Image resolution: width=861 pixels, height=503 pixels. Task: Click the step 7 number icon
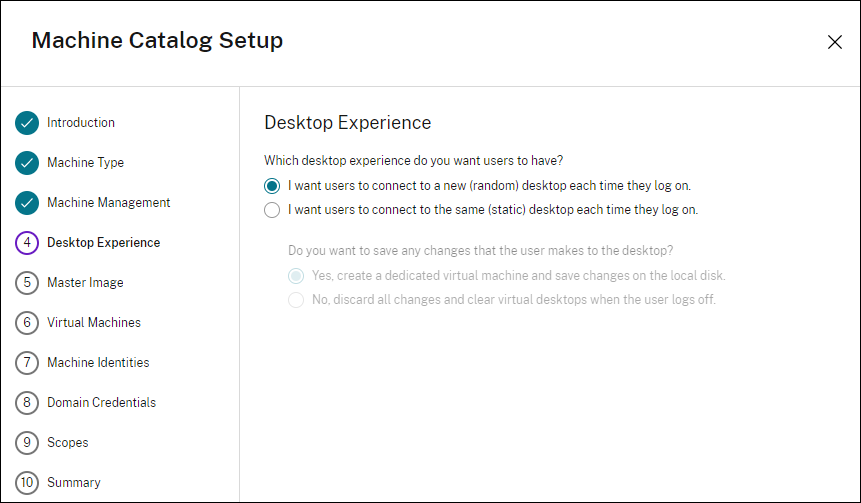point(28,363)
